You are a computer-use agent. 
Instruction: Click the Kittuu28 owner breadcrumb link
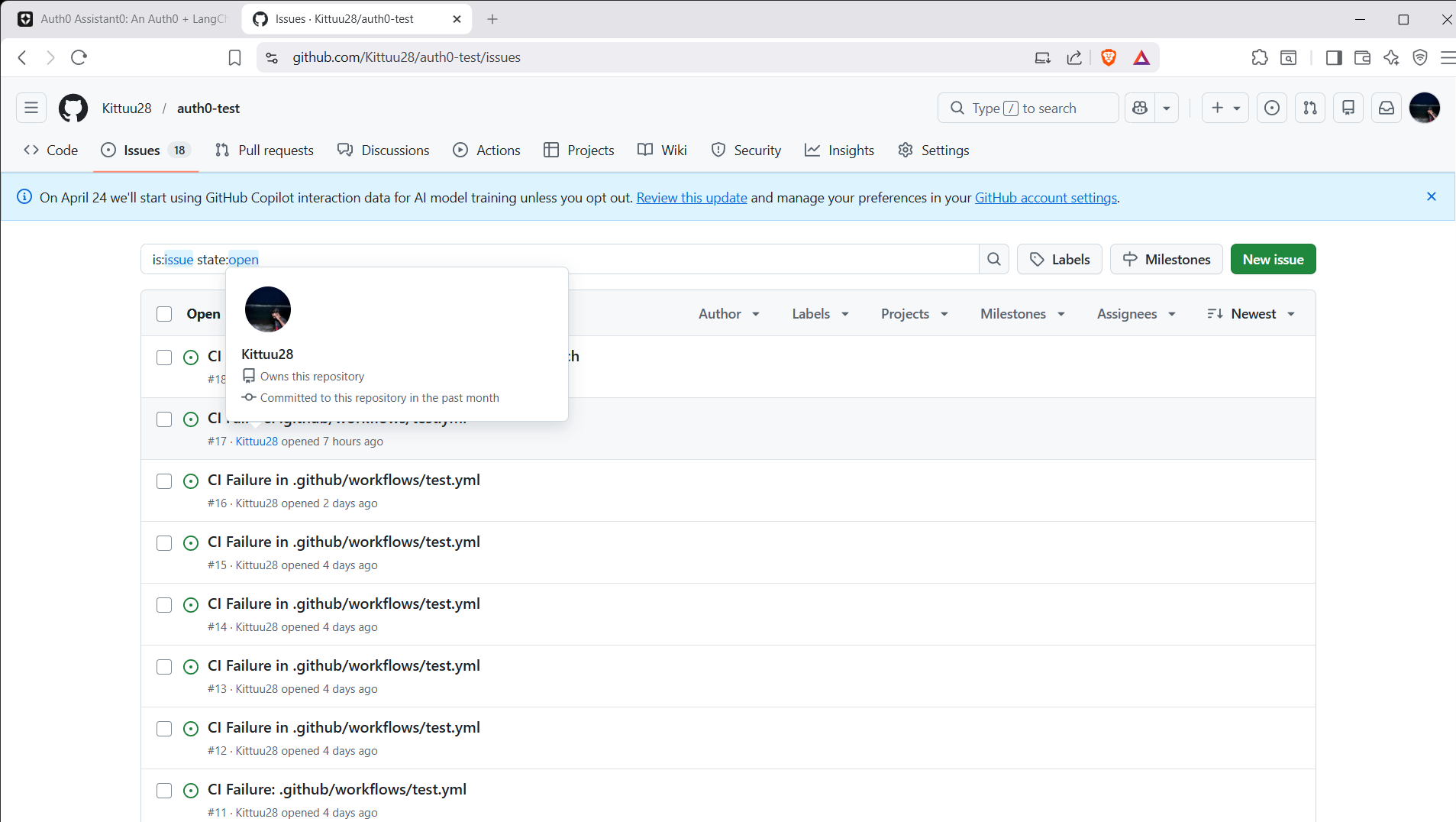click(127, 108)
